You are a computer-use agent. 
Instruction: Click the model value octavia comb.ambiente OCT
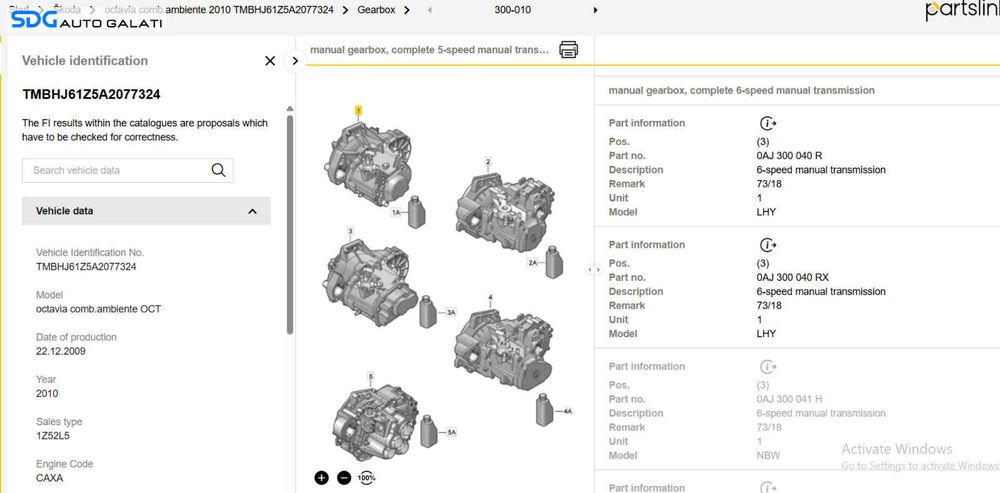(99, 309)
